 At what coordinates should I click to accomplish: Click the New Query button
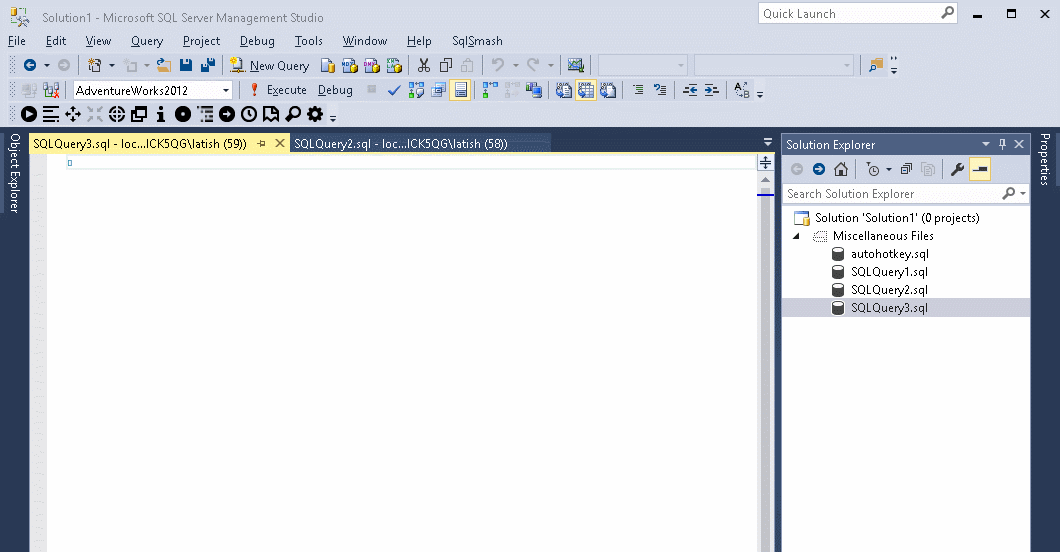tap(270, 66)
